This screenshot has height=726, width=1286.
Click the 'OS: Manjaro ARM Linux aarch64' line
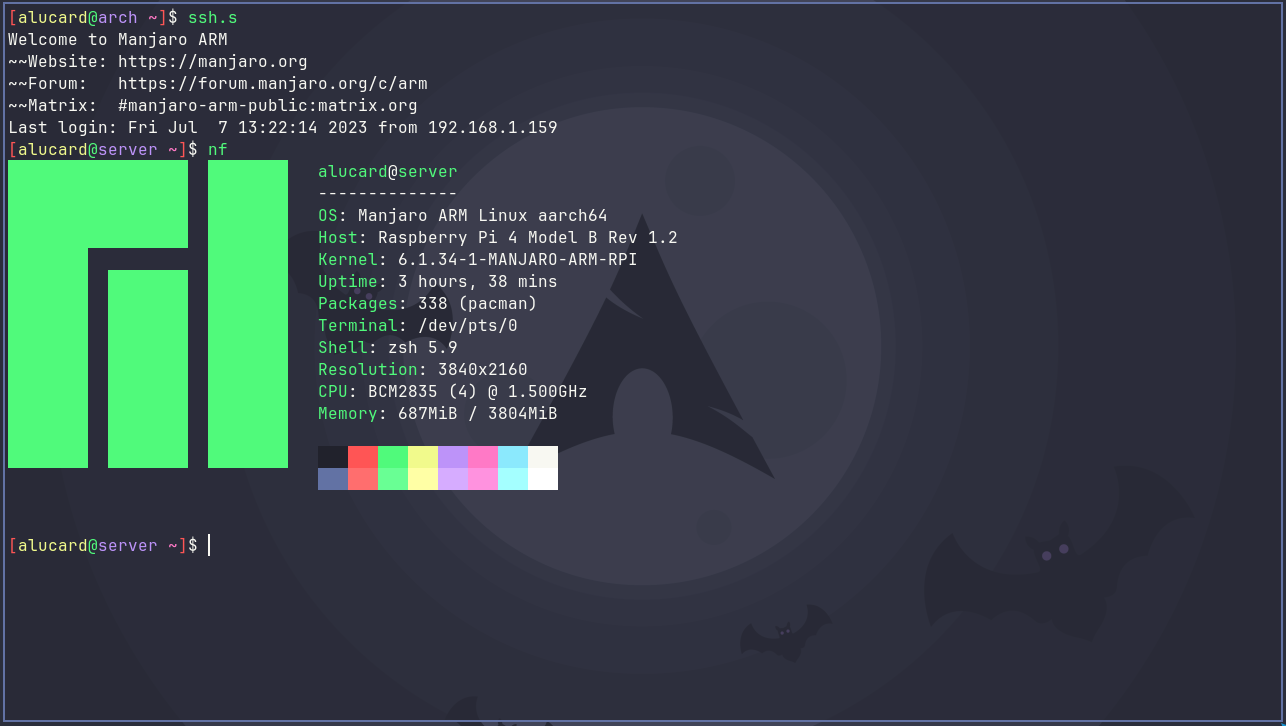pos(463,216)
